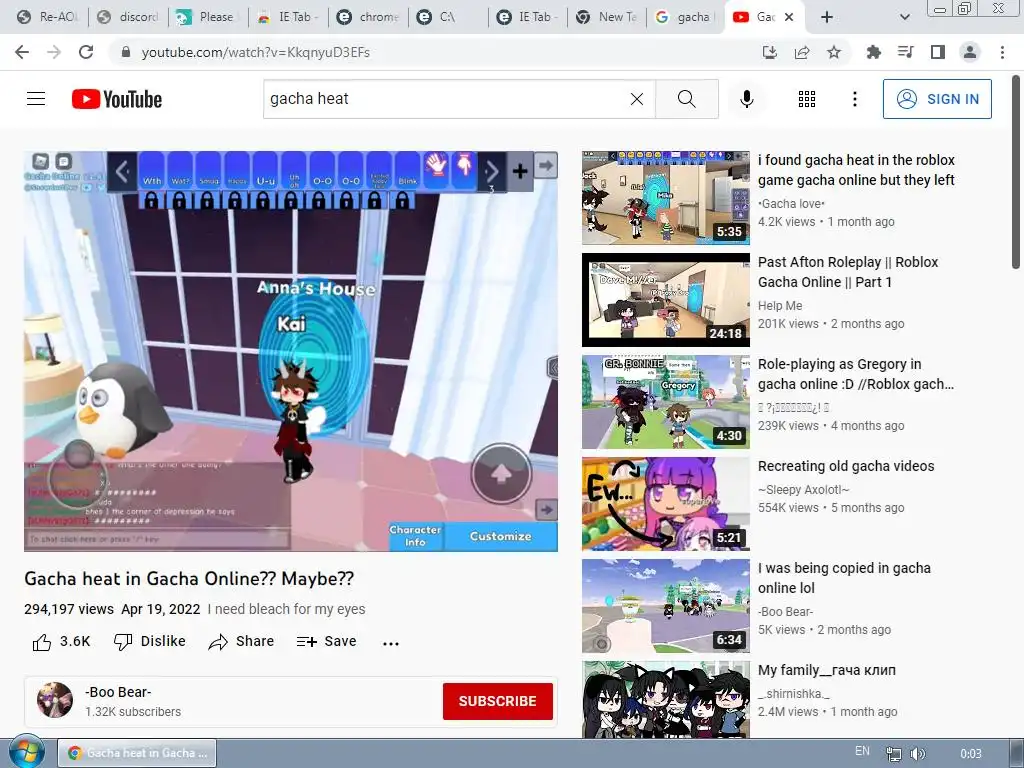Open a new browser tab with plus

[x=827, y=17]
